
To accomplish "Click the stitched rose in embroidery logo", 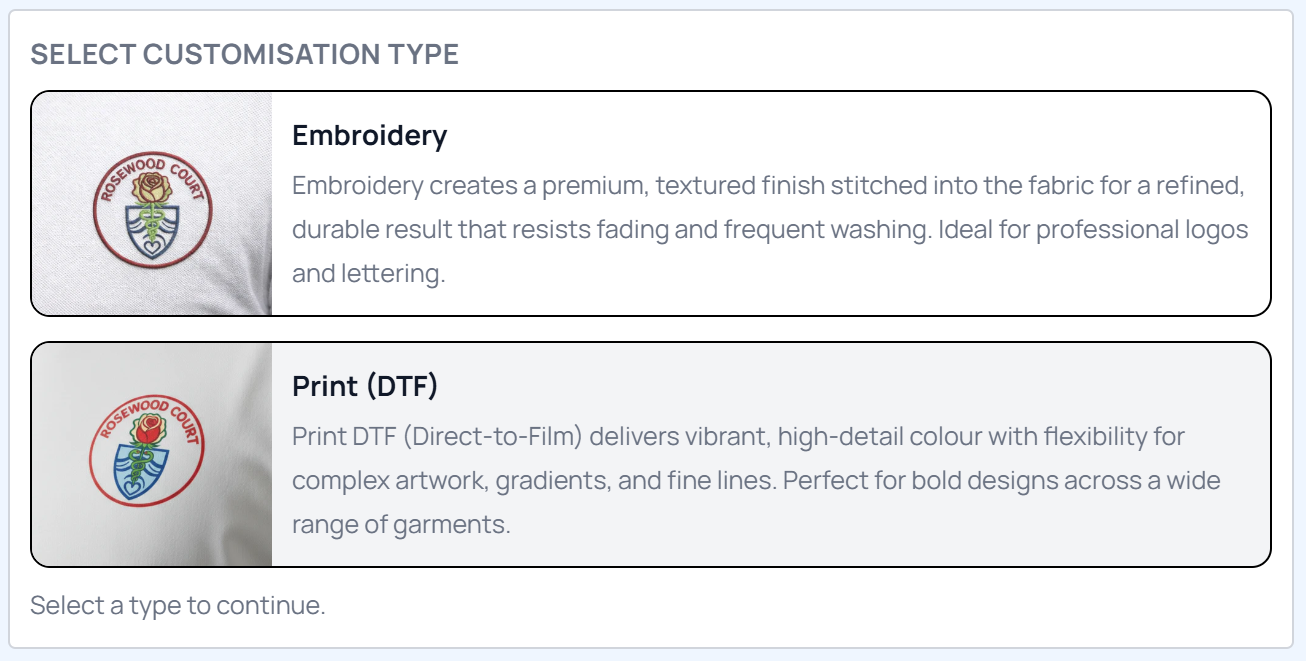I will [152, 186].
